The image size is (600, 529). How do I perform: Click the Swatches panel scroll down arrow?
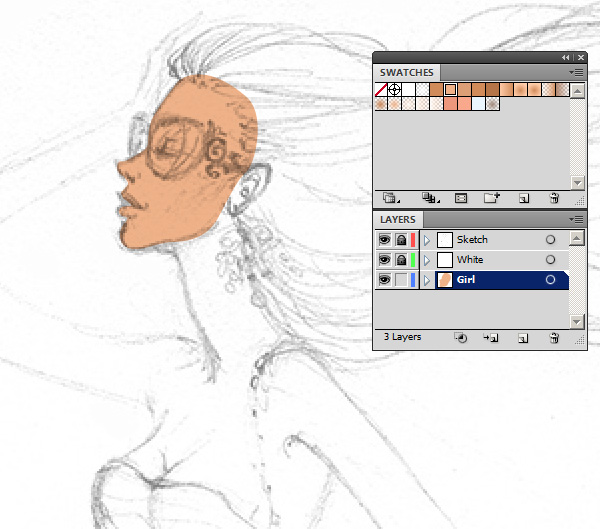pyautogui.click(x=577, y=183)
